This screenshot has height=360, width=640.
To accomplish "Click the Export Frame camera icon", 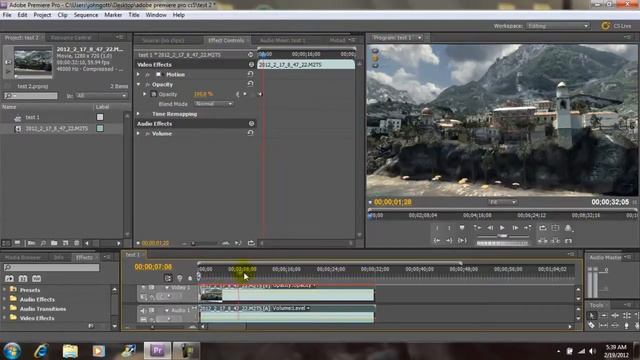I will point(568,228).
